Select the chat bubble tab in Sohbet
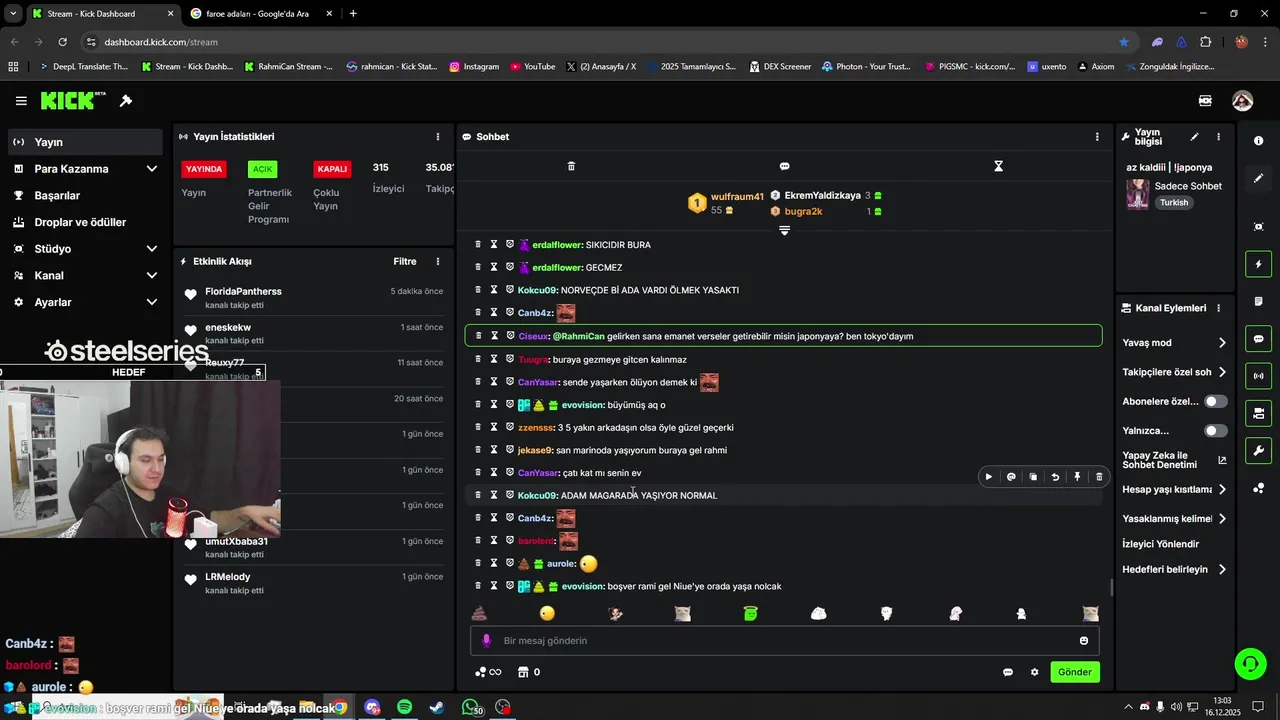This screenshot has height=720, width=1280. [784, 166]
